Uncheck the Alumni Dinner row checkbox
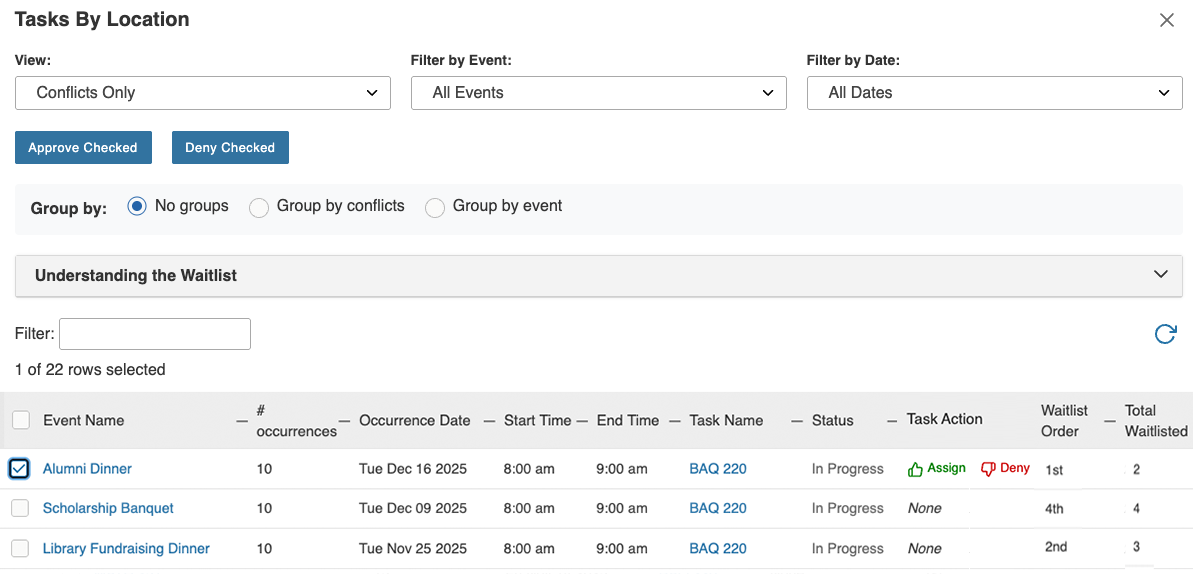 [x=20, y=468]
